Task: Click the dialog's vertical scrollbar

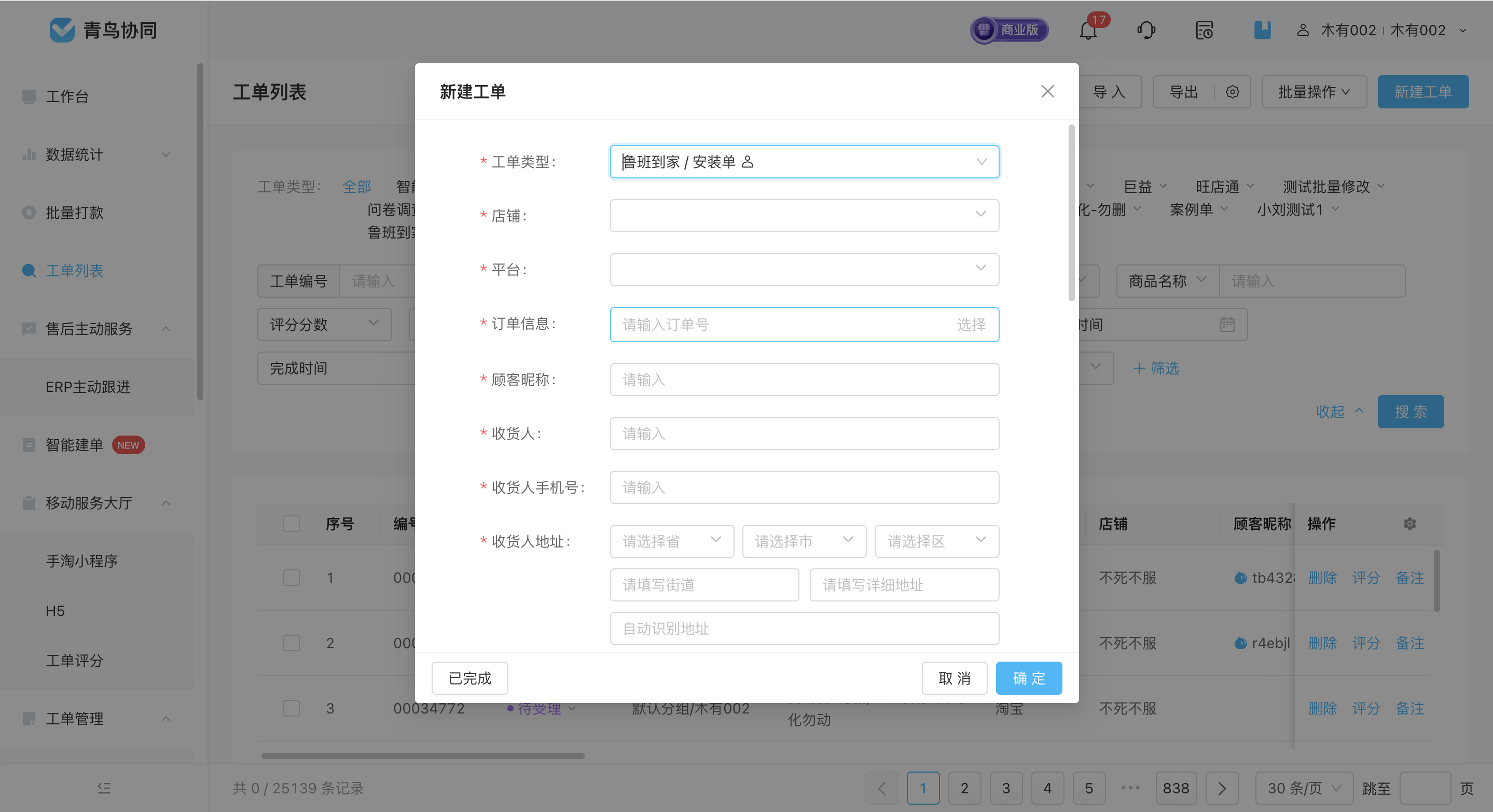Action: tap(1071, 213)
